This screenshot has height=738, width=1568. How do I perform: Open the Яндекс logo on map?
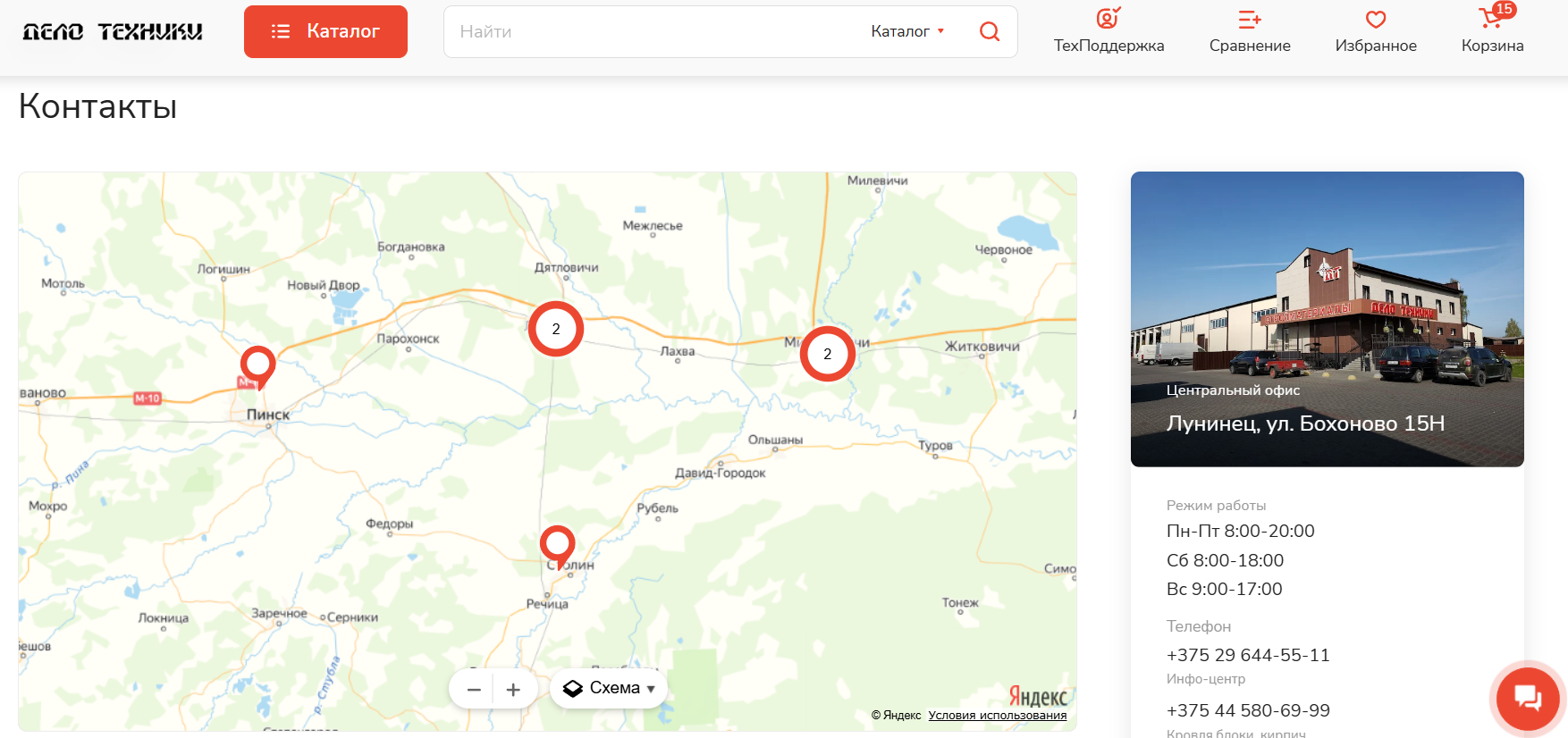click(1038, 696)
